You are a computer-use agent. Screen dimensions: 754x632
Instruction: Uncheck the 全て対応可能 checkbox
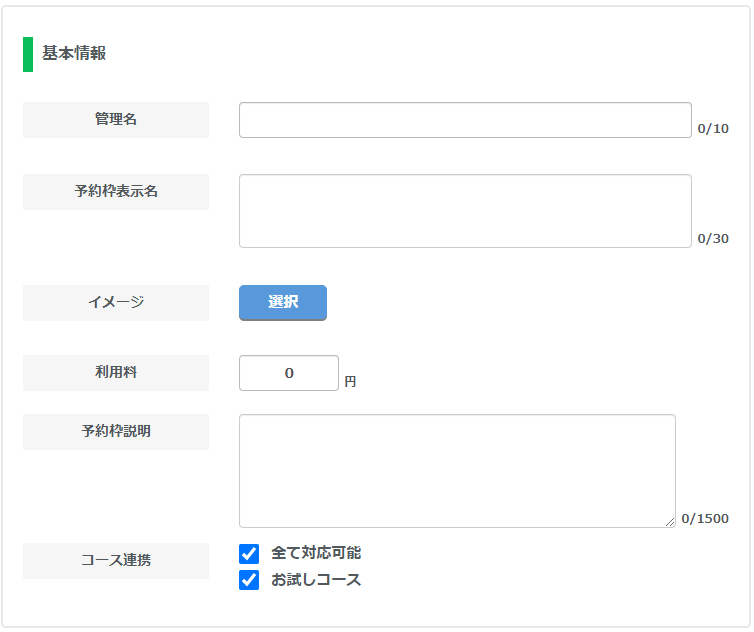point(249,554)
